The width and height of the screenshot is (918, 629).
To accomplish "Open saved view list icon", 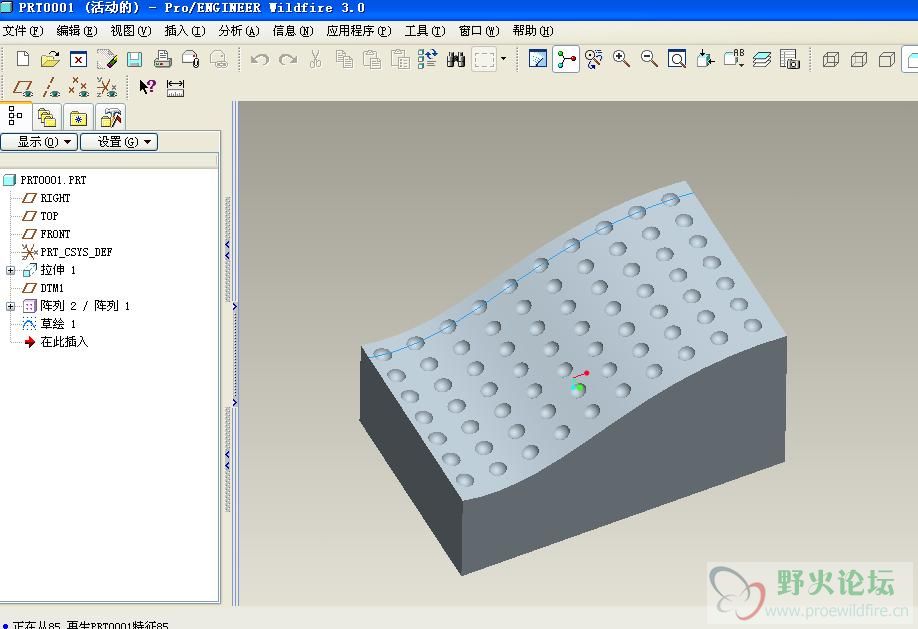I will [x=734, y=59].
